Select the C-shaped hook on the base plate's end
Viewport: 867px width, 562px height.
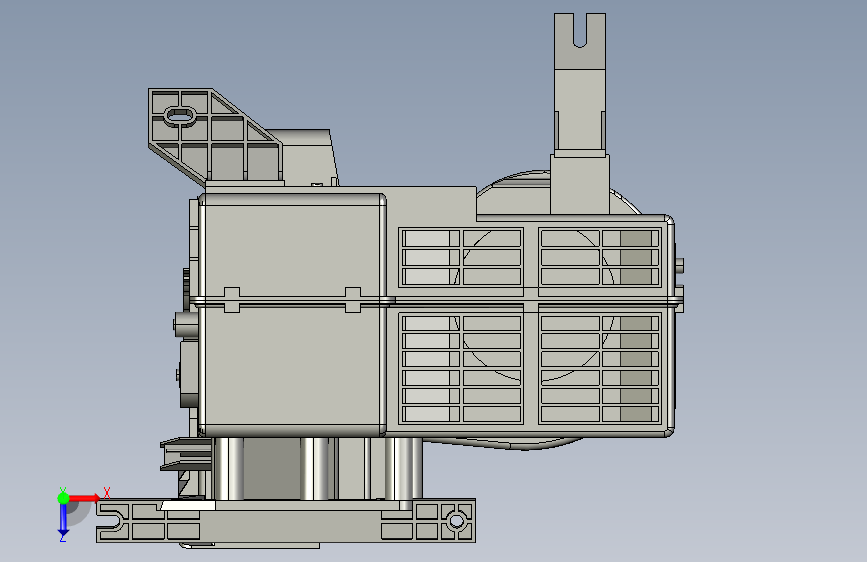point(112,521)
